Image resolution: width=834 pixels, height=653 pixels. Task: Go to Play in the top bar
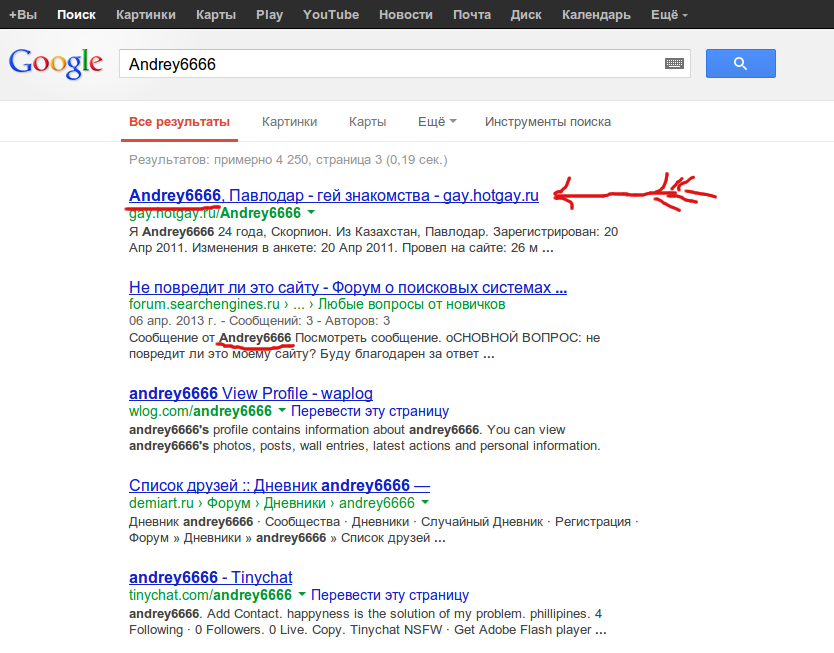(x=269, y=14)
